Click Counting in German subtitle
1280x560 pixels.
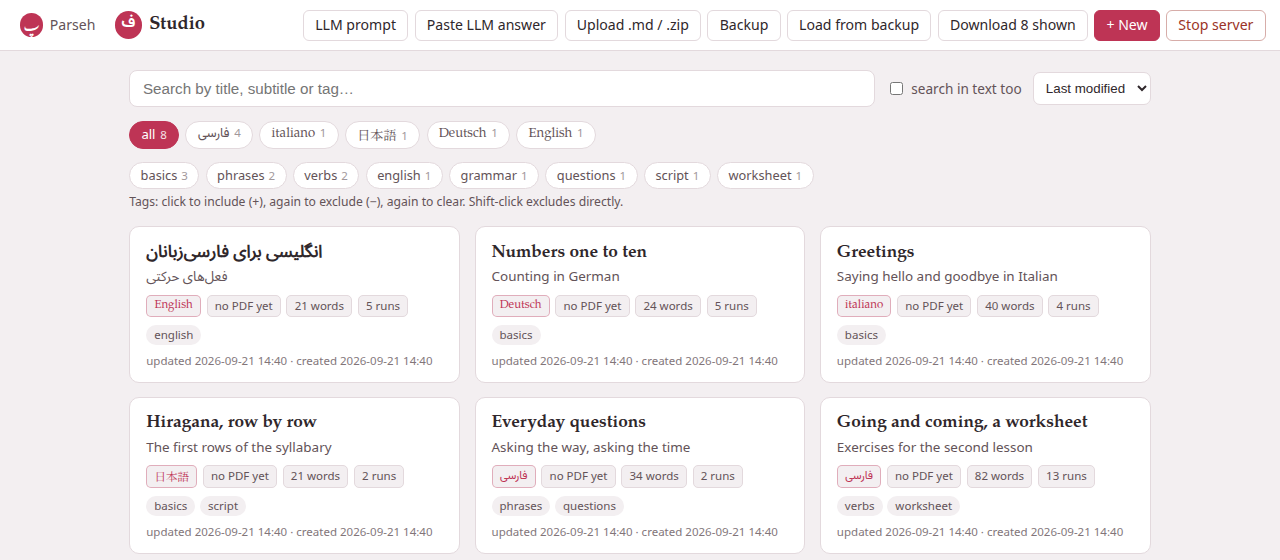pos(556,277)
